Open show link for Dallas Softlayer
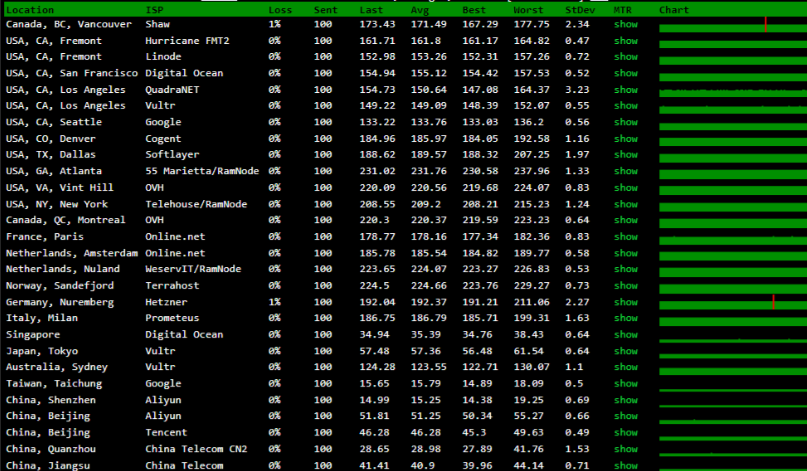 pos(625,154)
